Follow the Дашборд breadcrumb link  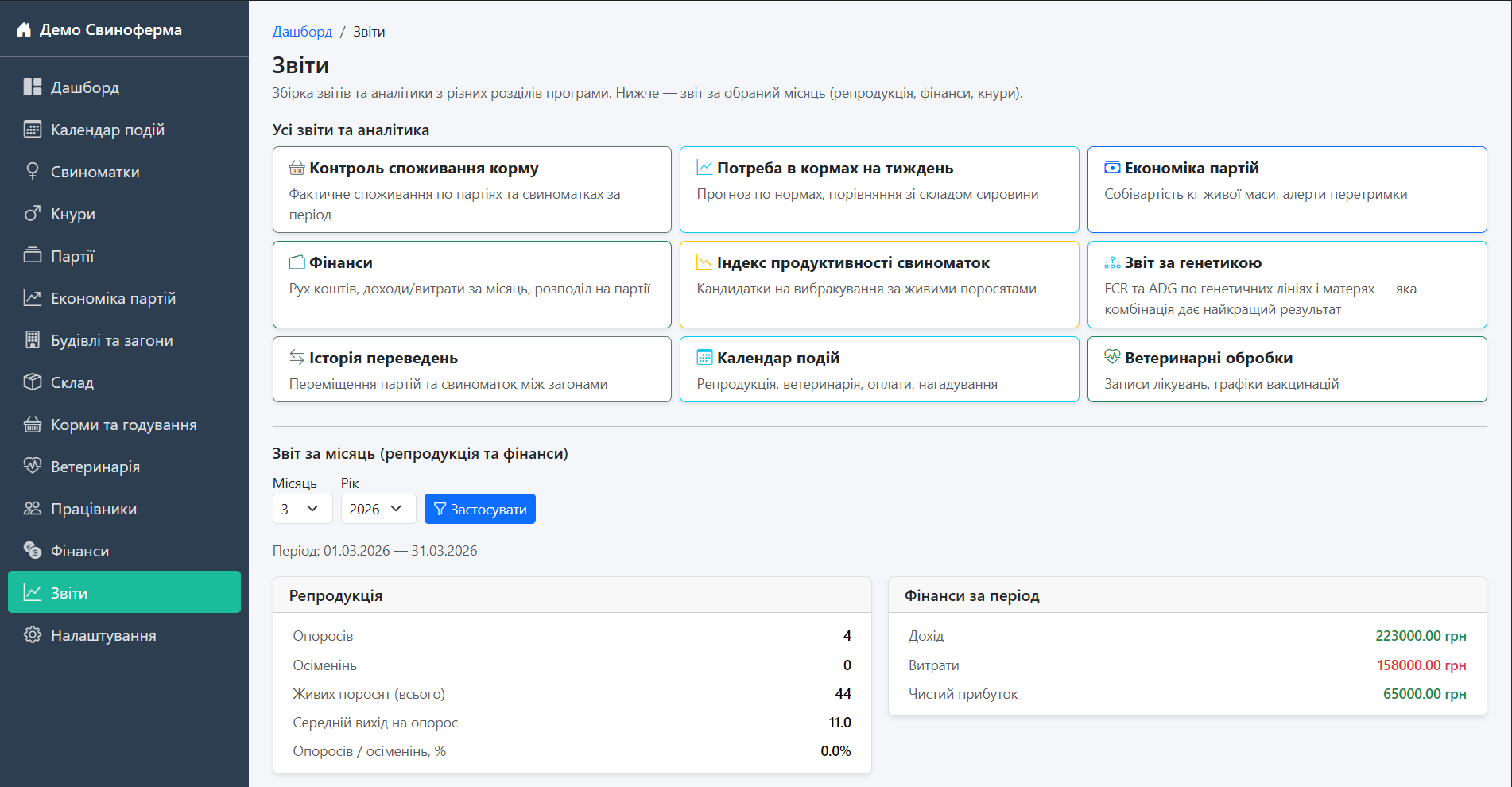(302, 32)
